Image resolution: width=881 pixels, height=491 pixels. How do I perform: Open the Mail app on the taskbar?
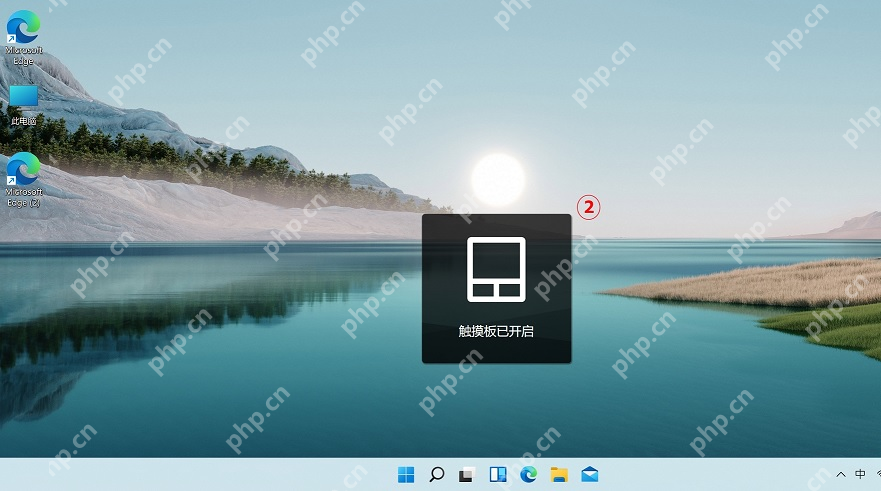[589, 475]
